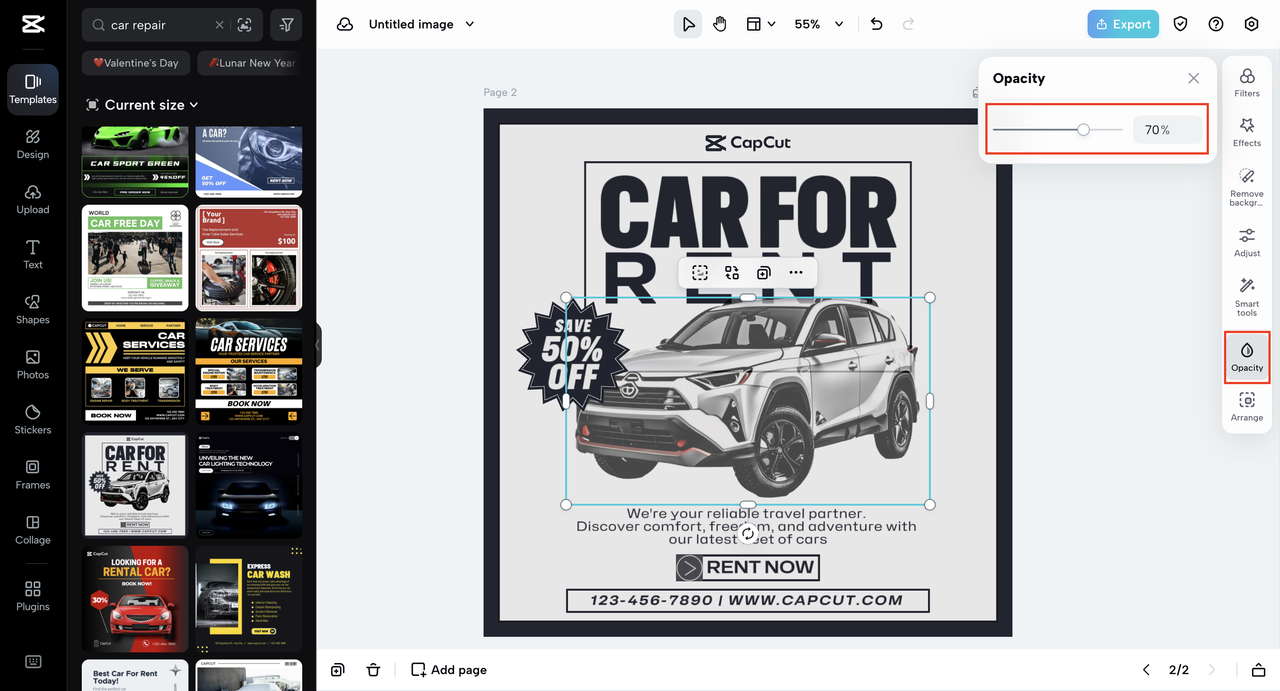Image resolution: width=1280 pixels, height=691 pixels.
Task: Close the Opacity panel
Action: (1194, 78)
